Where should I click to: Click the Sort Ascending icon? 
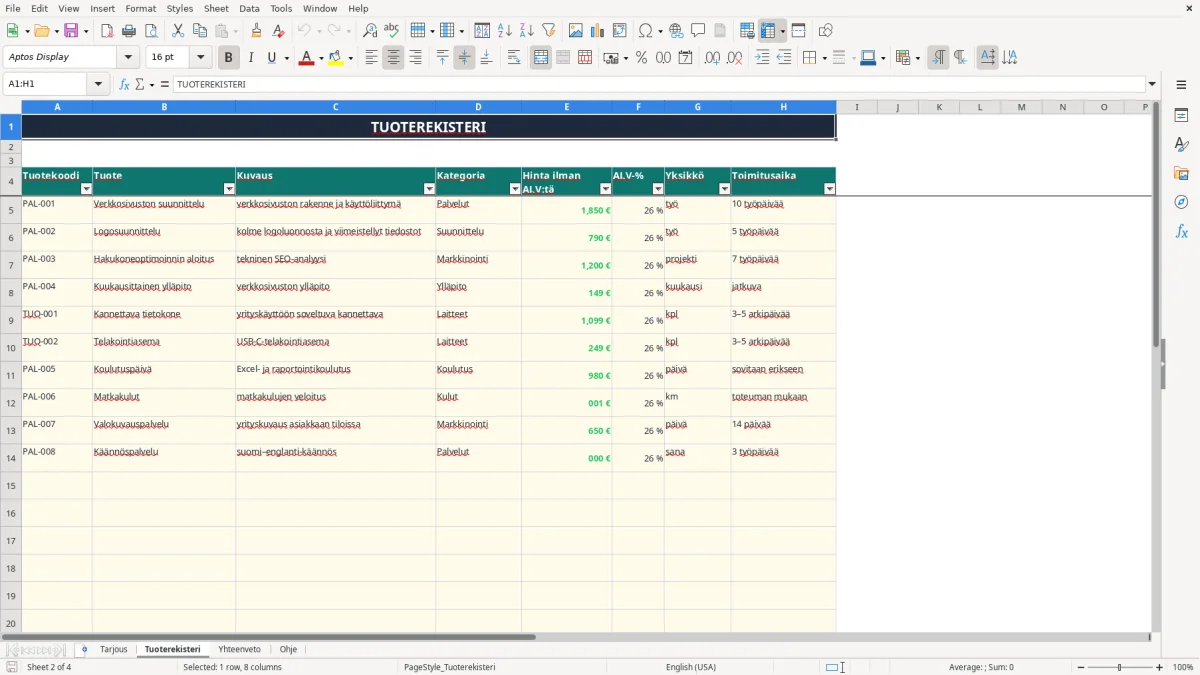tap(505, 31)
